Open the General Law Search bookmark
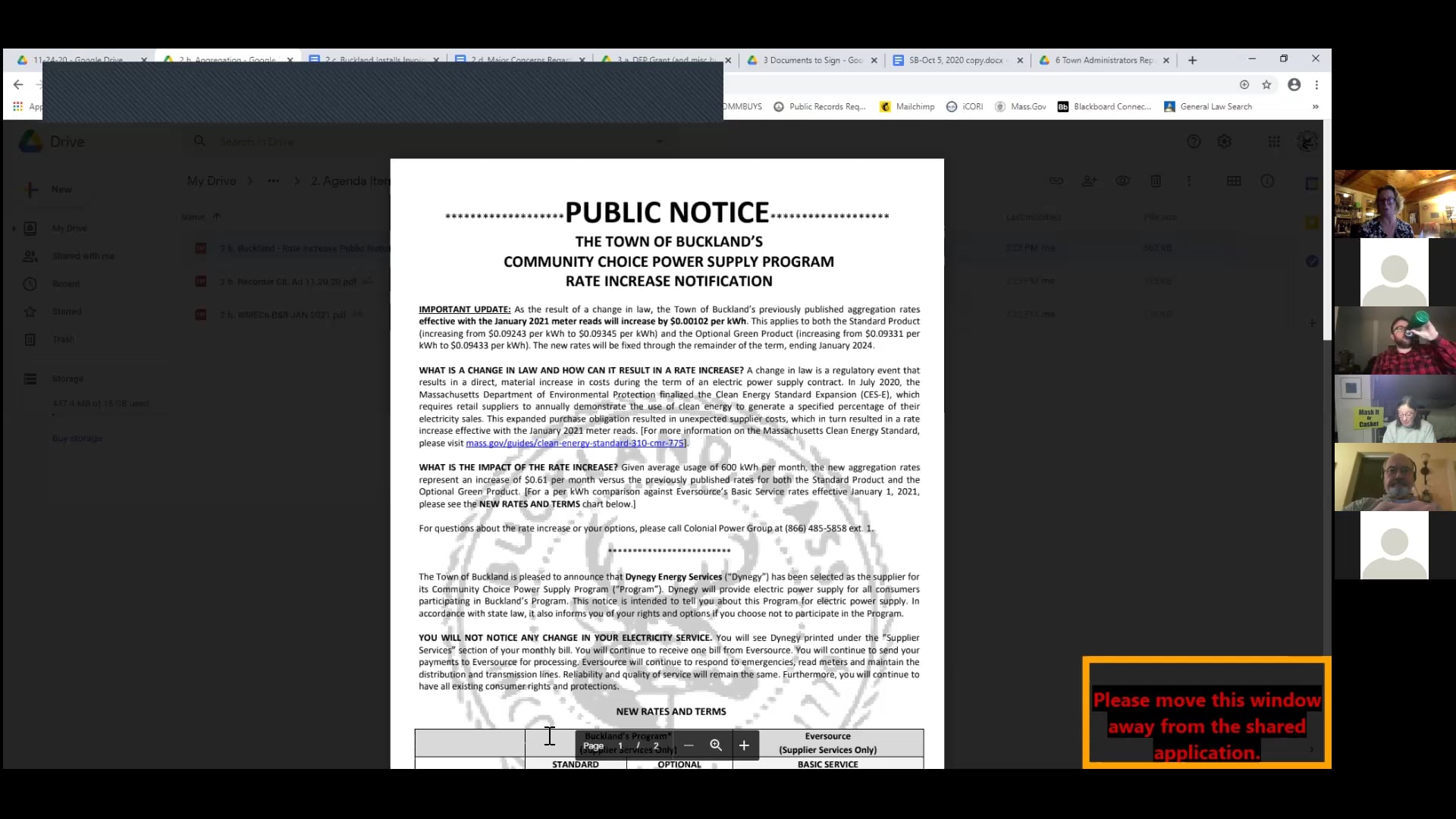Viewport: 1456px width, 819px height. pos(1208,107)
